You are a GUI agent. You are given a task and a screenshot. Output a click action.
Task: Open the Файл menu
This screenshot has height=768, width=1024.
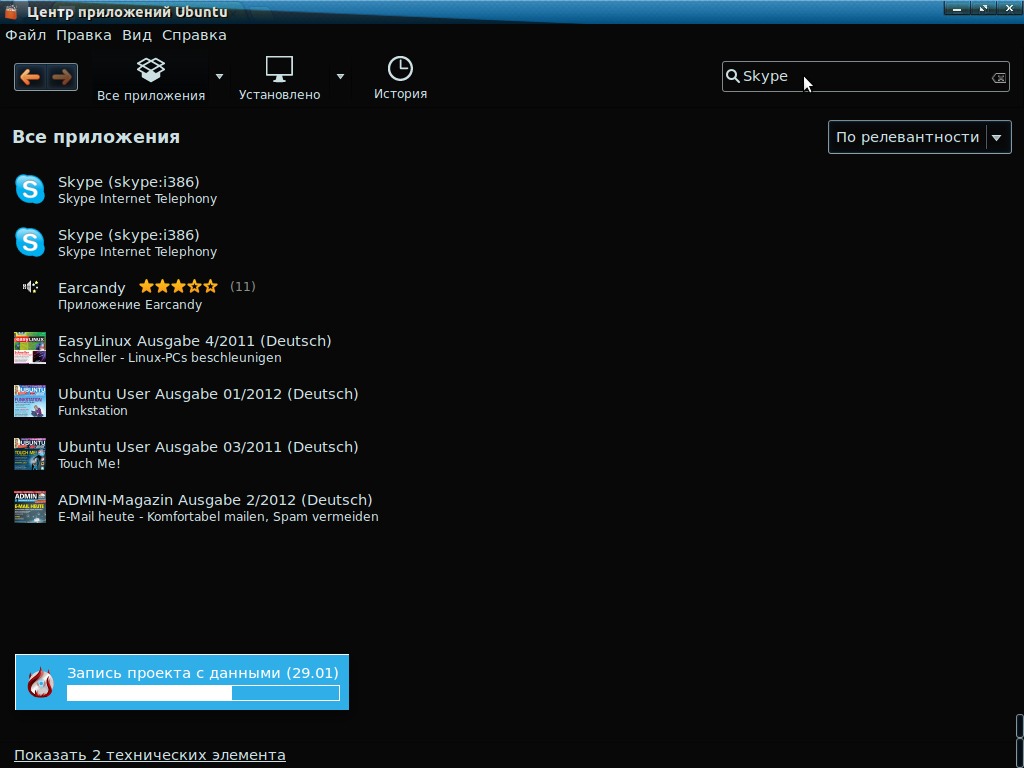[25, 35]
